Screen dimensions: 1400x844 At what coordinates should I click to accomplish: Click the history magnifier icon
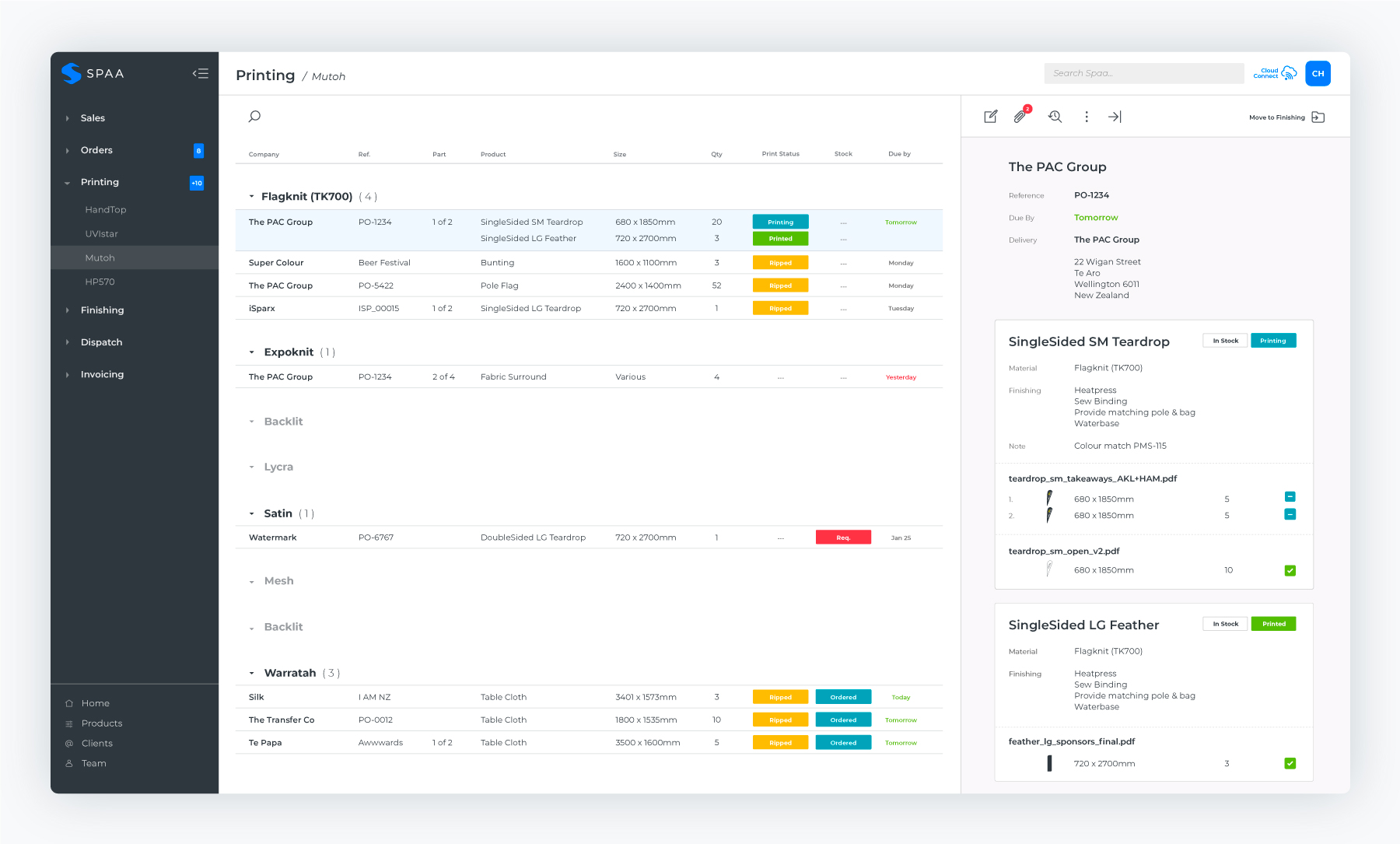pos(1055,117)
